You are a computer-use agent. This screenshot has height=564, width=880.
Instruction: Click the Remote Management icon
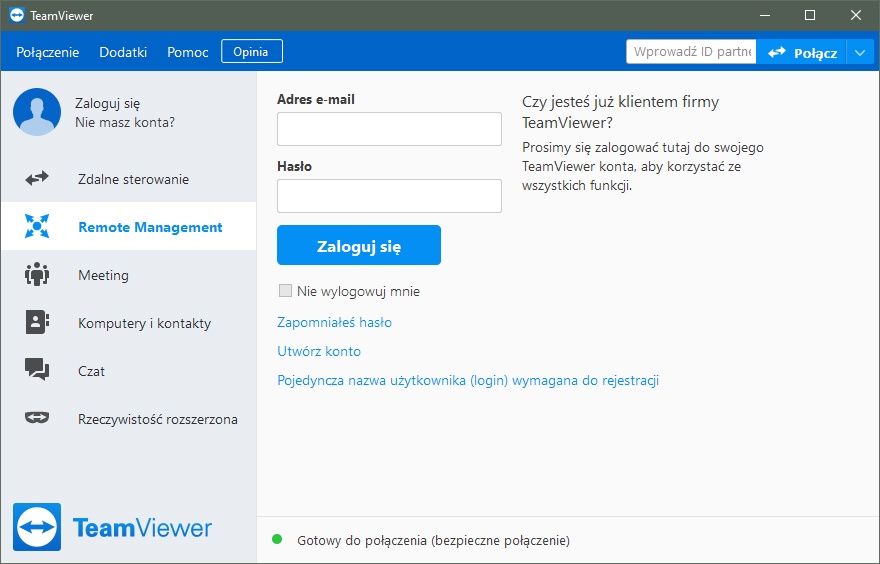(37, 226)
